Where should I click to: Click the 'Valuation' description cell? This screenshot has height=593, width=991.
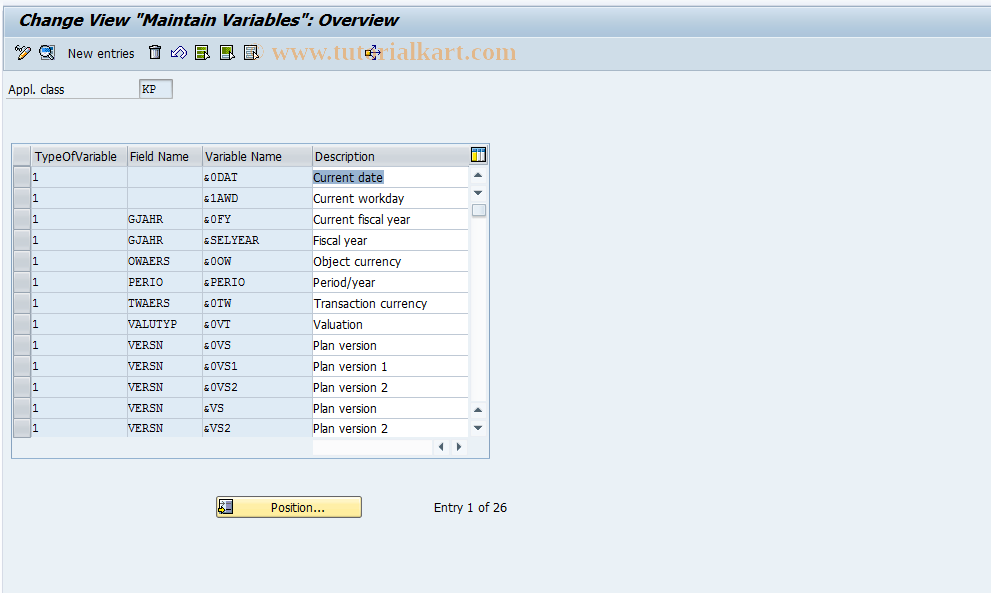pos(390,324)
